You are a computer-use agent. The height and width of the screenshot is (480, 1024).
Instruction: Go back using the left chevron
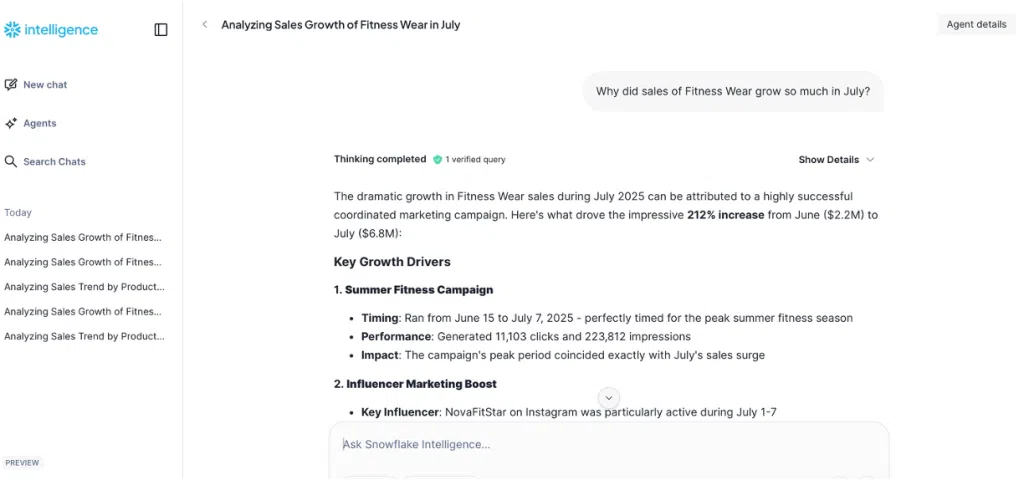[x=205, y=24]
